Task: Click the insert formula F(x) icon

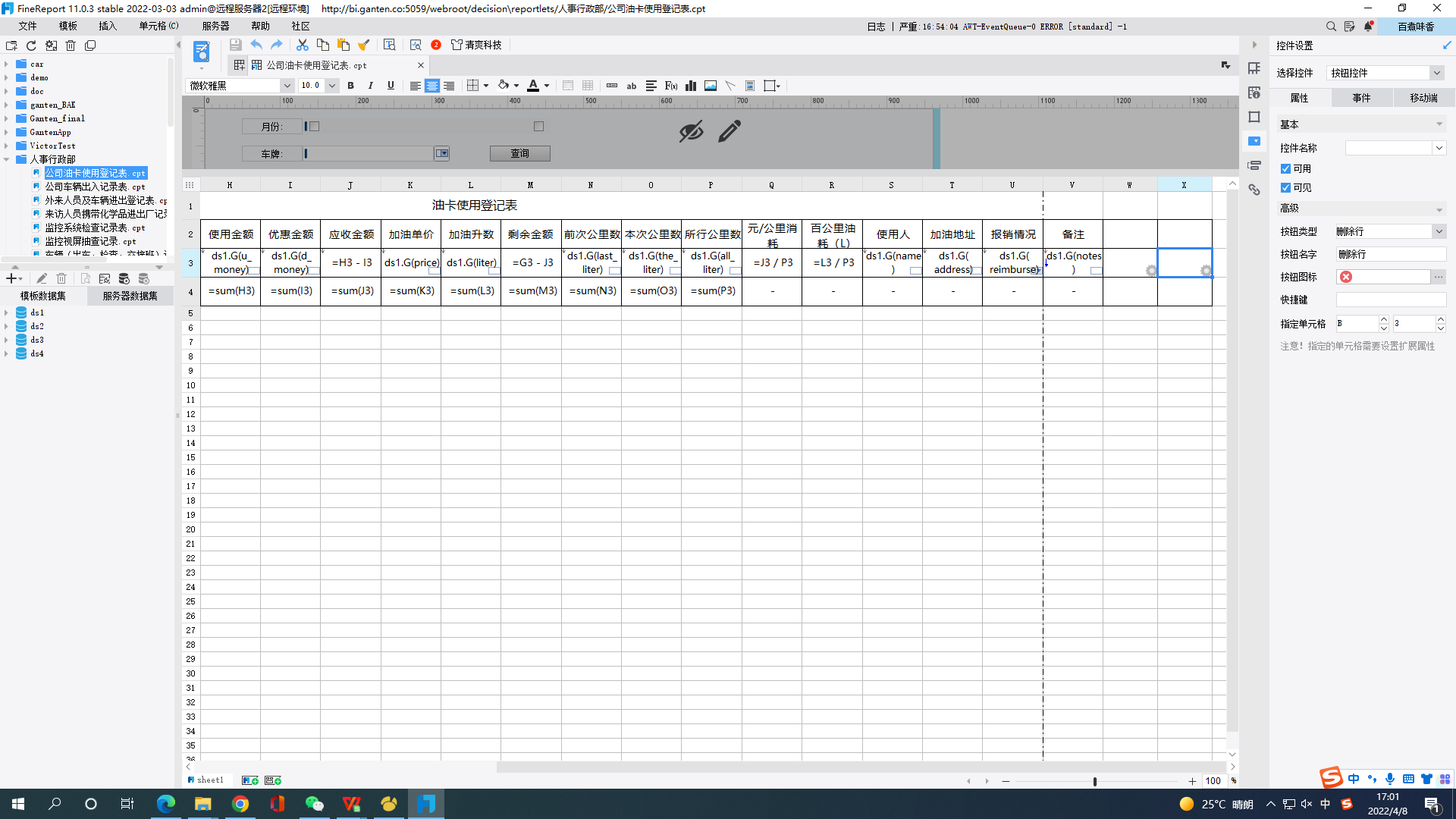Action: (671, 86)
